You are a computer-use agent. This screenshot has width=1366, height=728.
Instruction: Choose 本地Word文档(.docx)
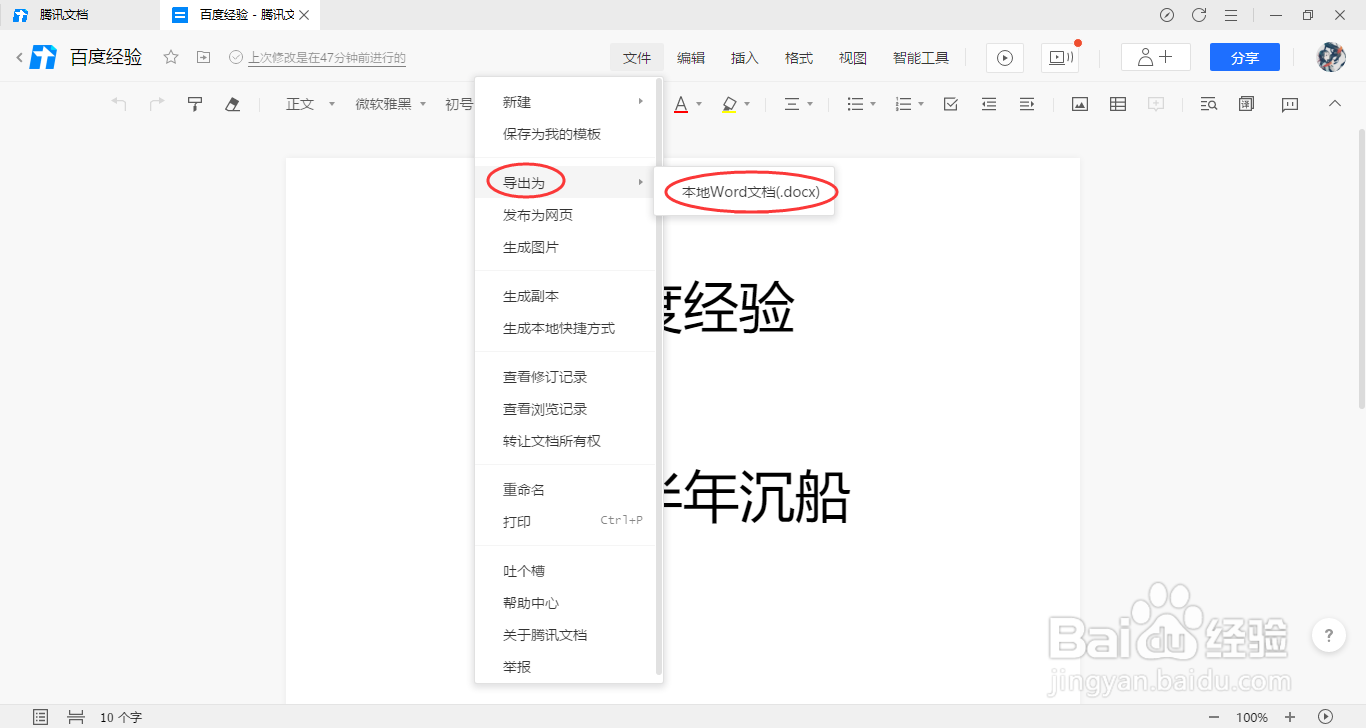pyautogui.click(x=743, y=191)
